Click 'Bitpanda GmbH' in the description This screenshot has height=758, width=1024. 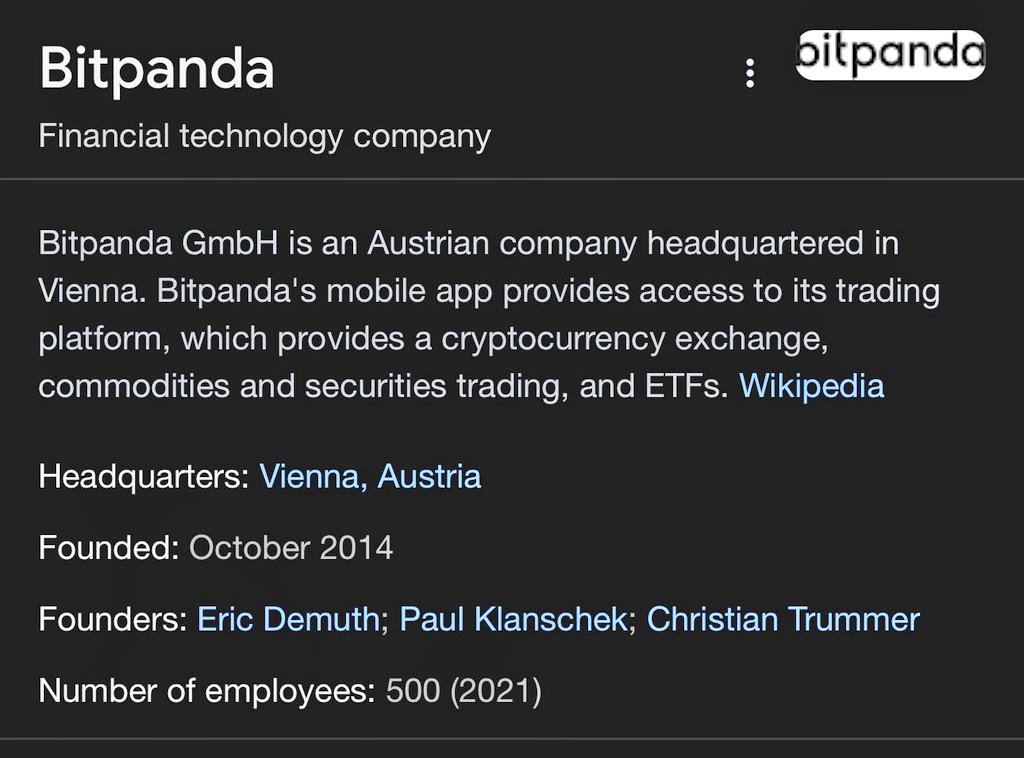pos(162,243)
